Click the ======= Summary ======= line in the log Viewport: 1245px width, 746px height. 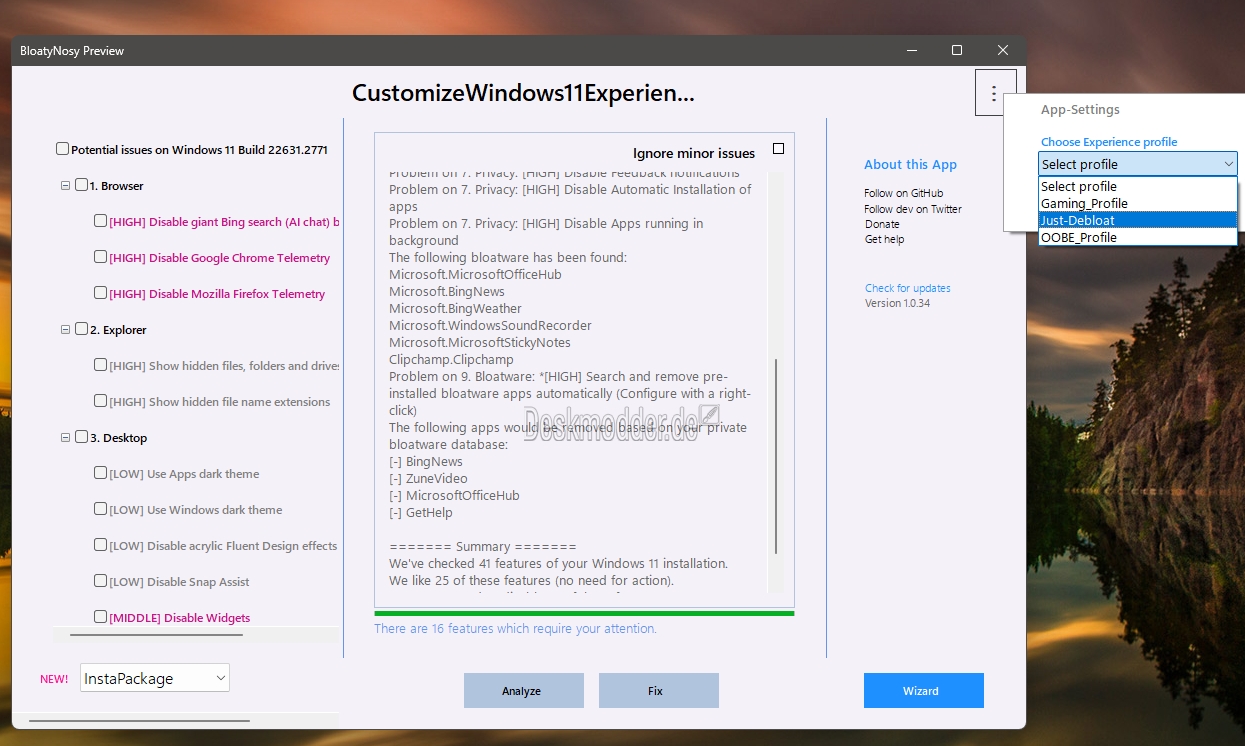click(x=482, y=547)
